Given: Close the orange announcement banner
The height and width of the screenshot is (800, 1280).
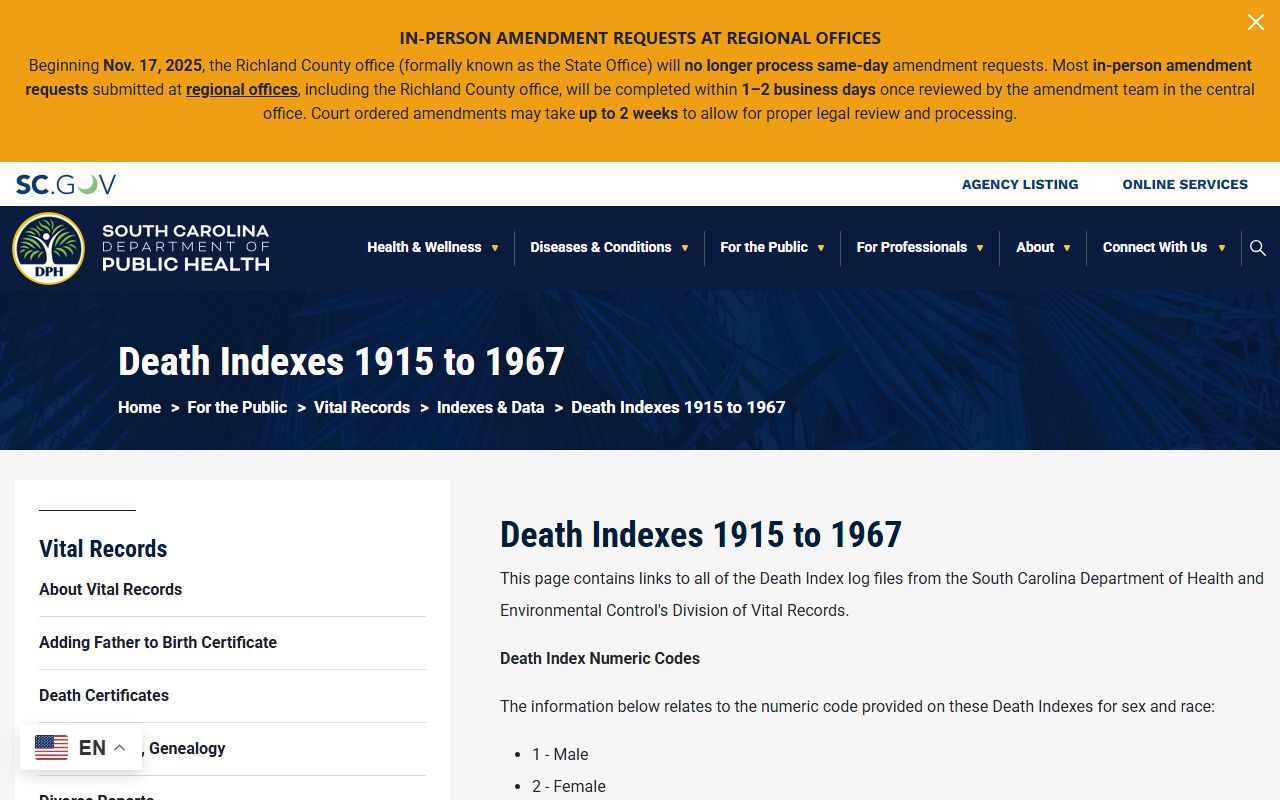Looking at the screenshot, I should (x=1255, y=22).
